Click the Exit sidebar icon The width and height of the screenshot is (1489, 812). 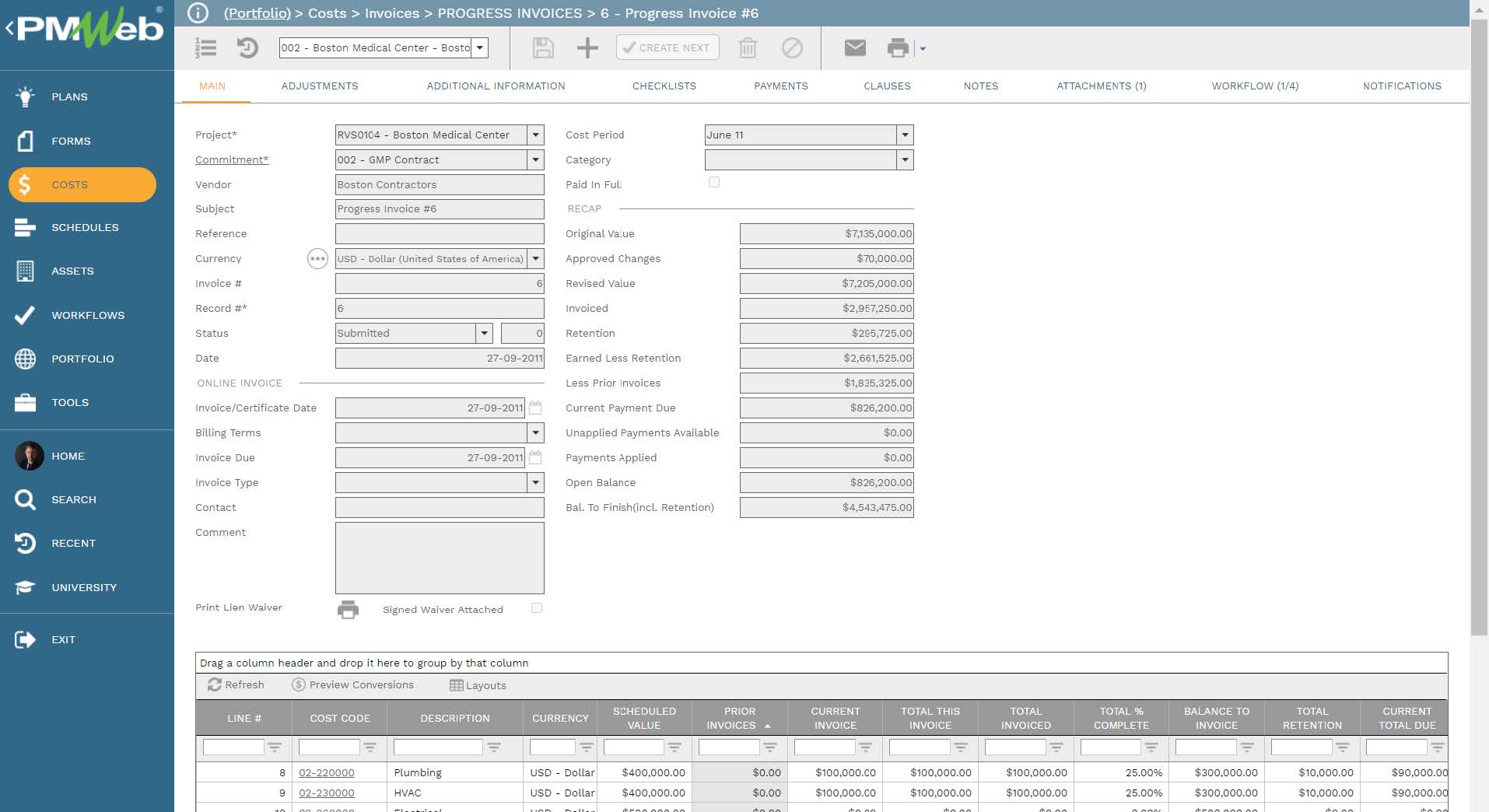point(25,639)
